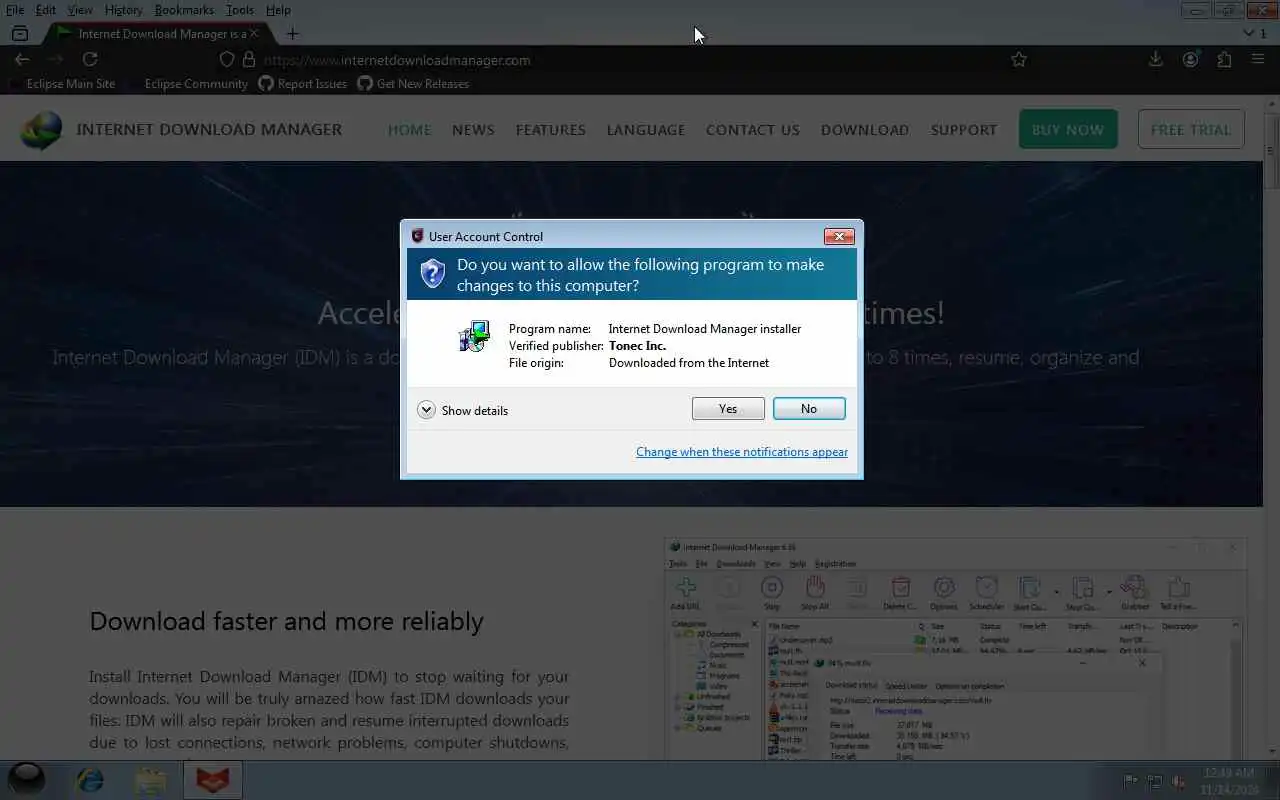This screenshot has height=800, width=1280.
Task: Open Internet Explorer from the taskbar
Action: pyautogui.click(x=90, y=780)
